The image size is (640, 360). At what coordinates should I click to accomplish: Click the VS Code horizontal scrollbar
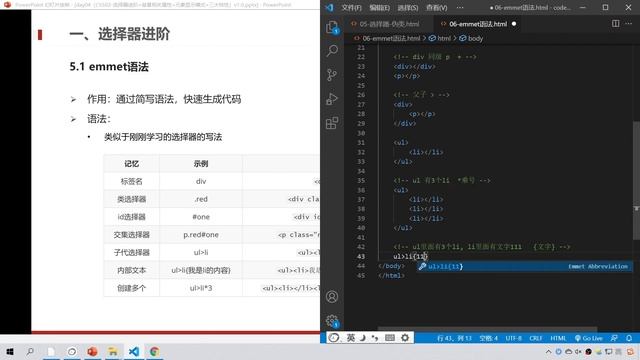[x=488, y=329]
